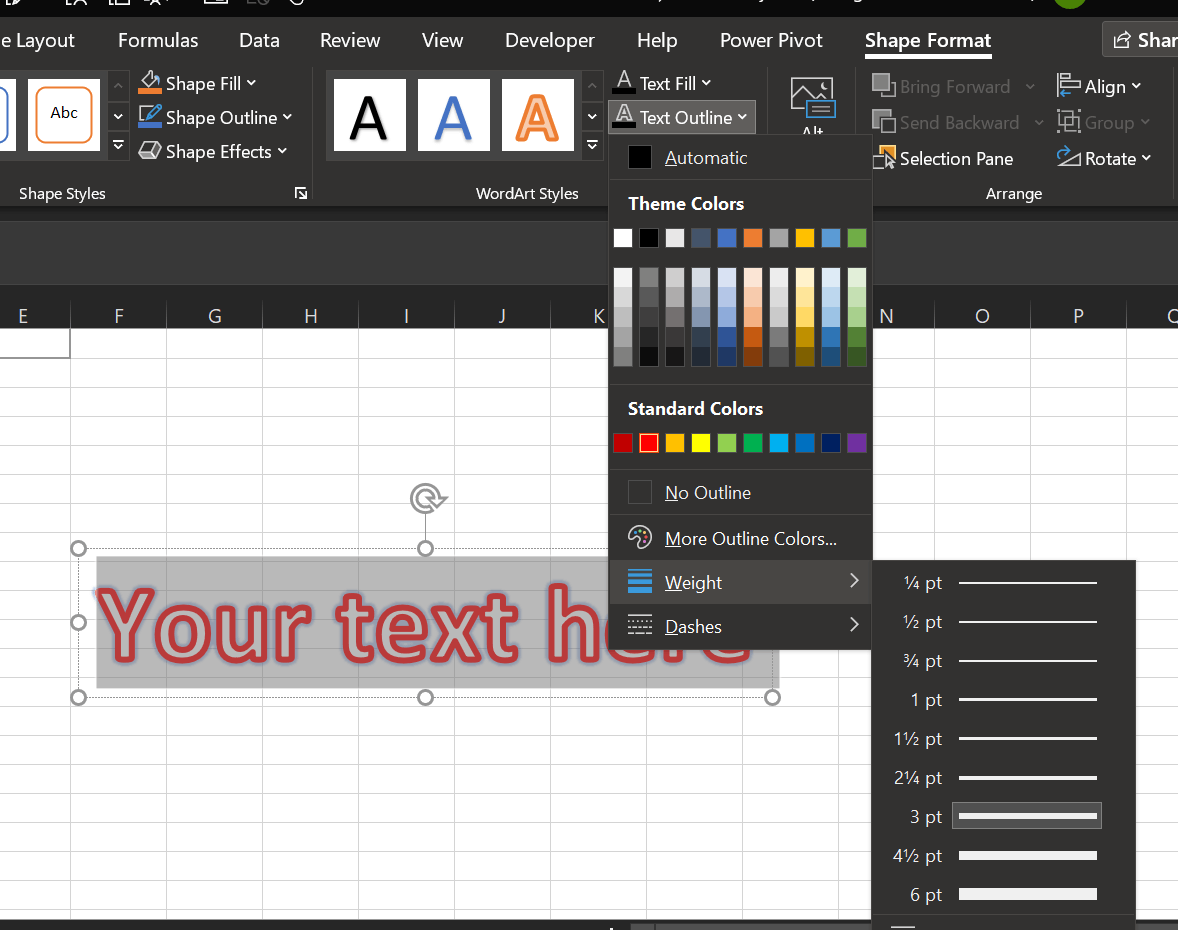This screenshot has height=930, width=1178.
Task: Open the Developer tab
Action: (550, 41)
